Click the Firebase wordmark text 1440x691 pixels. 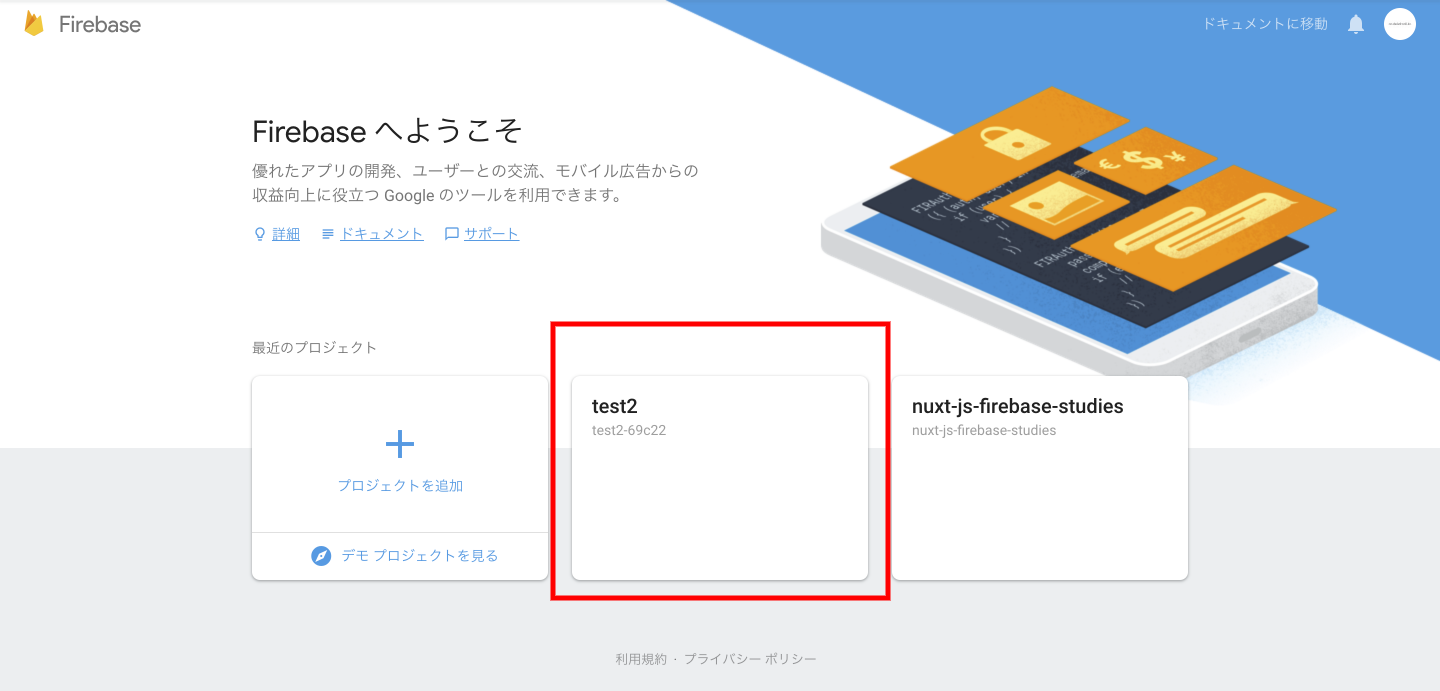[x=100, y=25]
